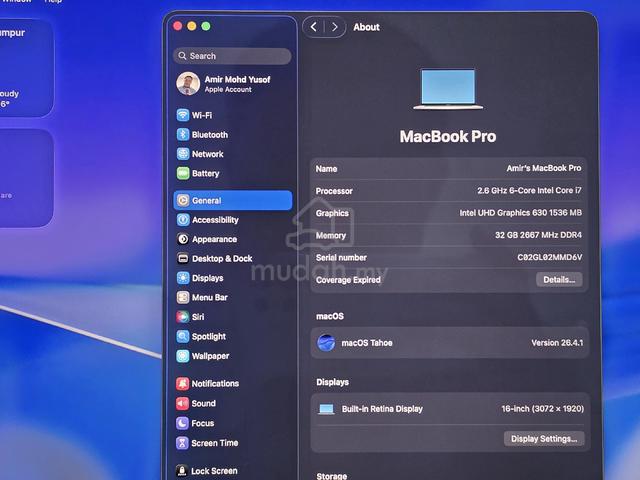
Task: Click the 16-inch (3072 × 1920) text
Action: (x=542, y=409)
